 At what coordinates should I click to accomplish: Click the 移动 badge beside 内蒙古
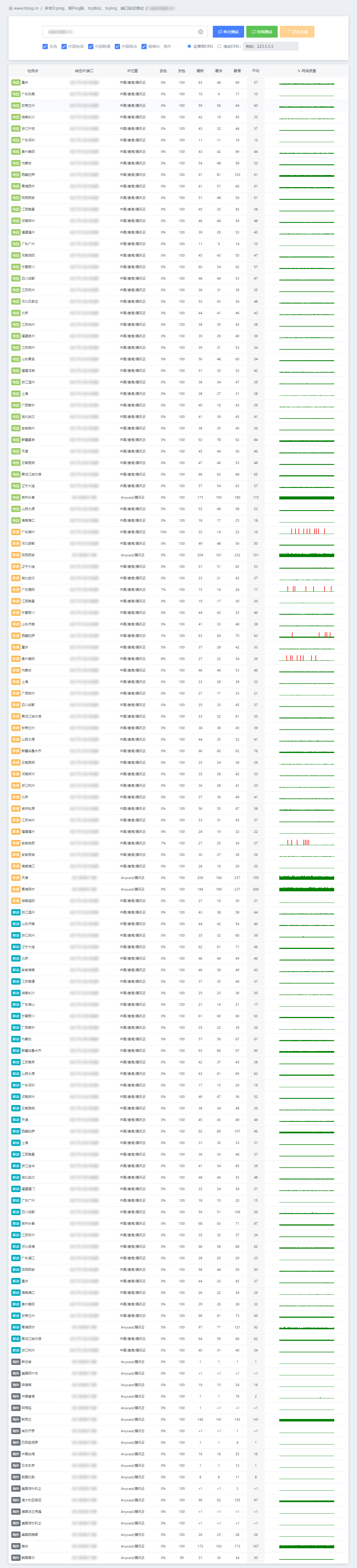point(16,1039)
